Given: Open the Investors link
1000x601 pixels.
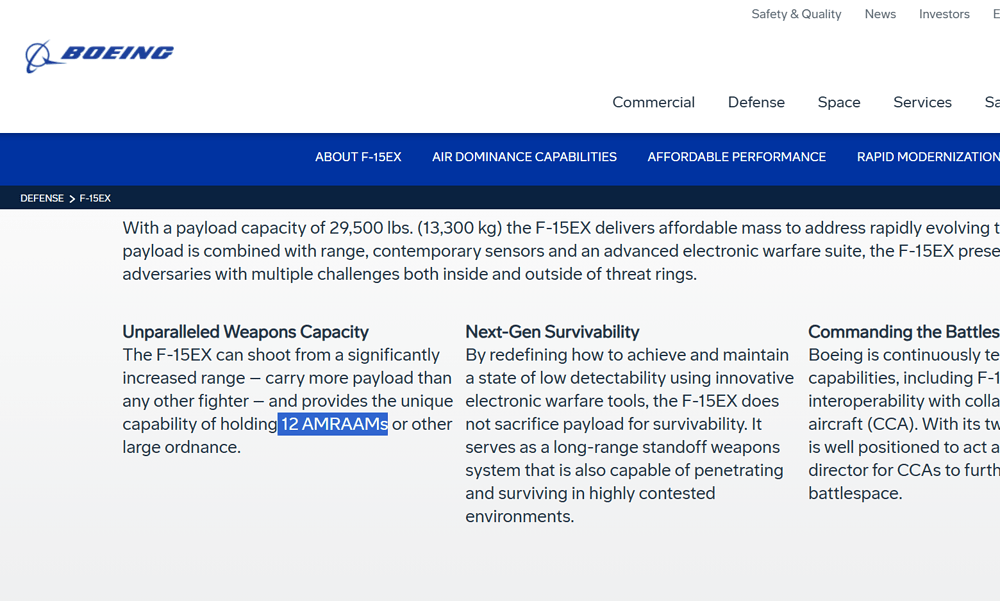Looking at the screenshot, I should (944, 14).
